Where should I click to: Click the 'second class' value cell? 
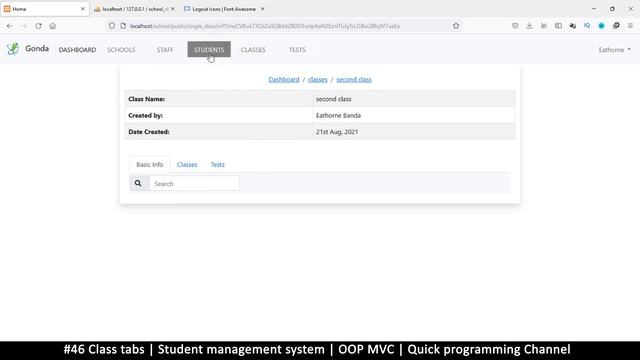click(413, 99)
